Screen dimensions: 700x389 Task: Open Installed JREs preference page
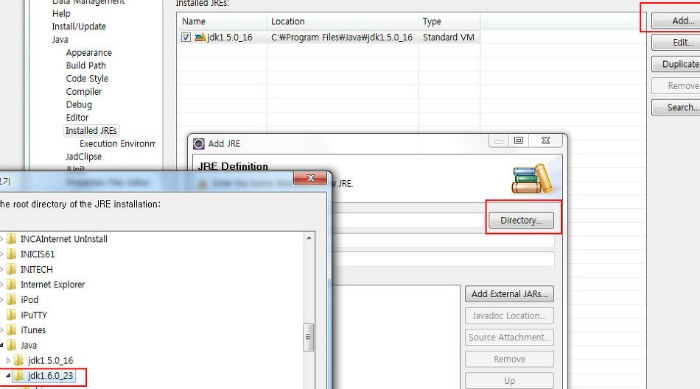(x=91, y=130)
